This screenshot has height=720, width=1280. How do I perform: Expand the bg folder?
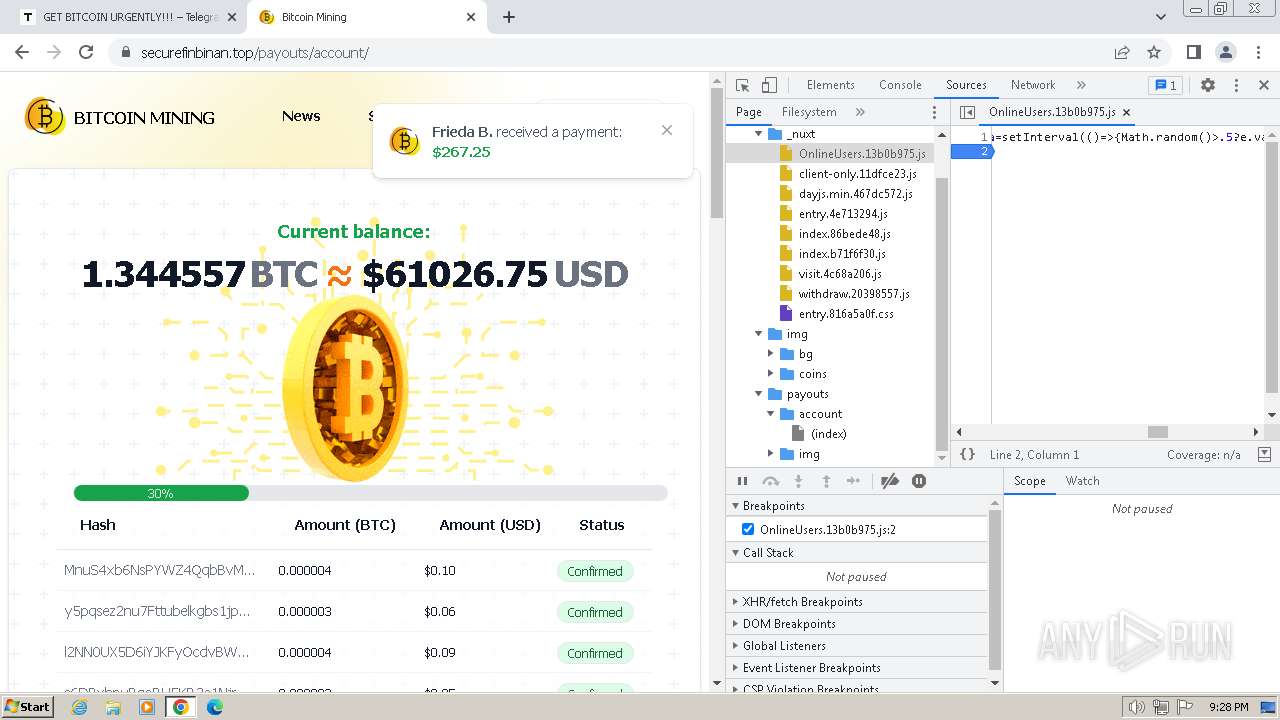click(x=771, y=354)
